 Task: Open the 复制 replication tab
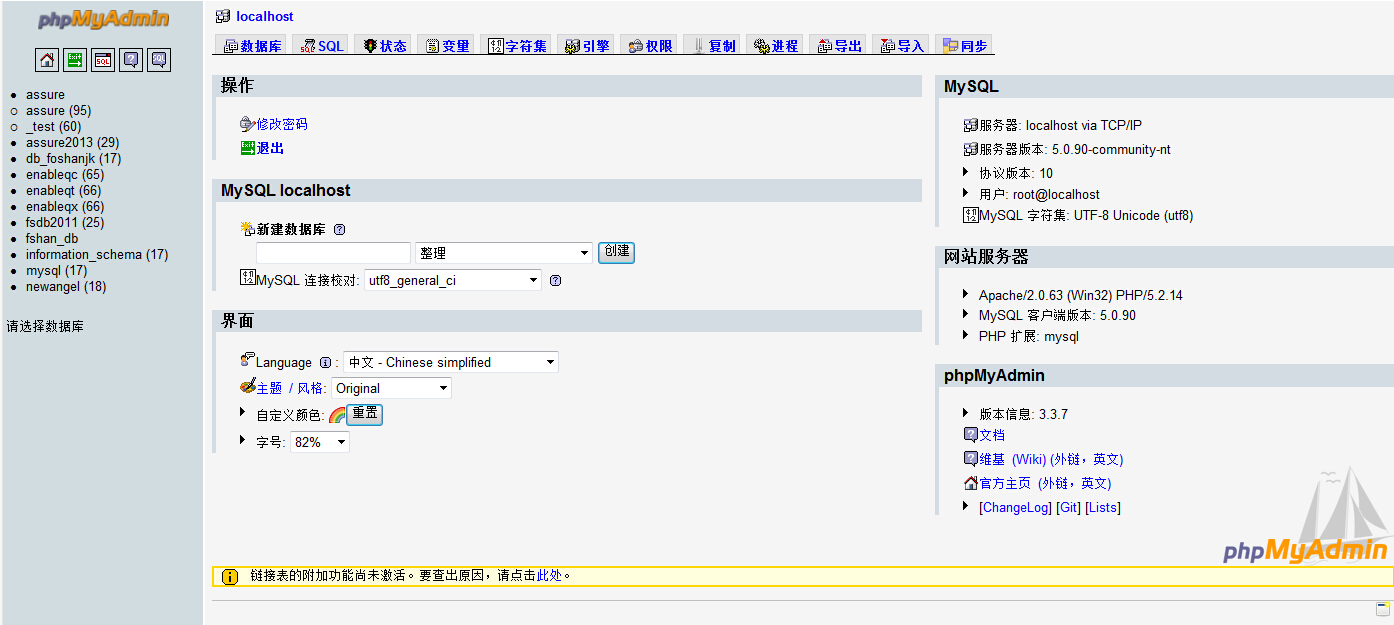coord(713,46)
